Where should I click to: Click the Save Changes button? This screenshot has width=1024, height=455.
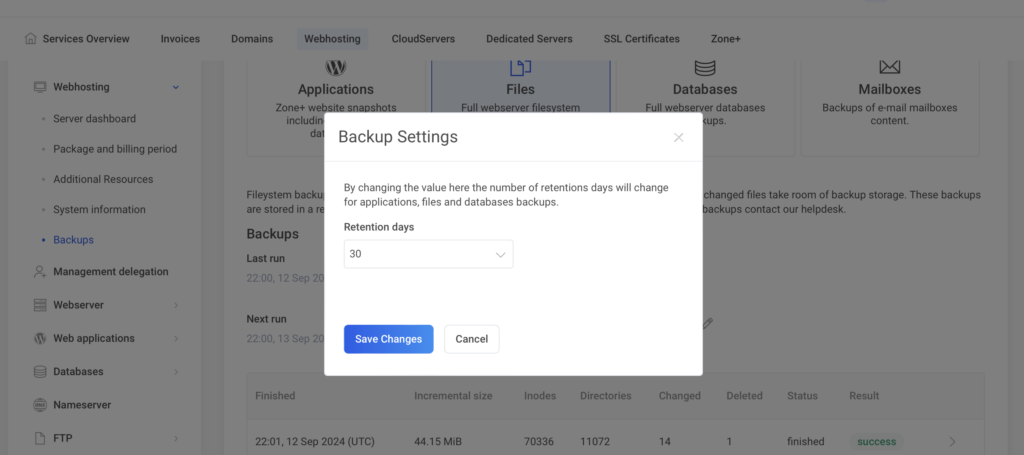(388, 339)
